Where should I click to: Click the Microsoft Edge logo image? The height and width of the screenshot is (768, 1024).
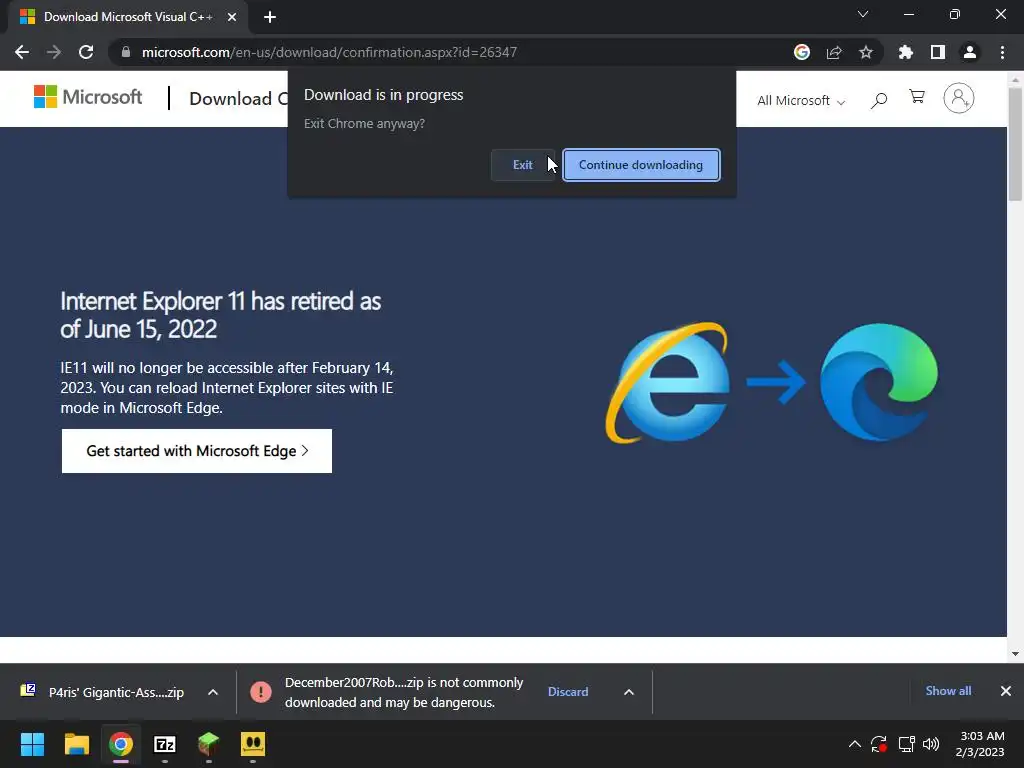click(x=878, y=382)
